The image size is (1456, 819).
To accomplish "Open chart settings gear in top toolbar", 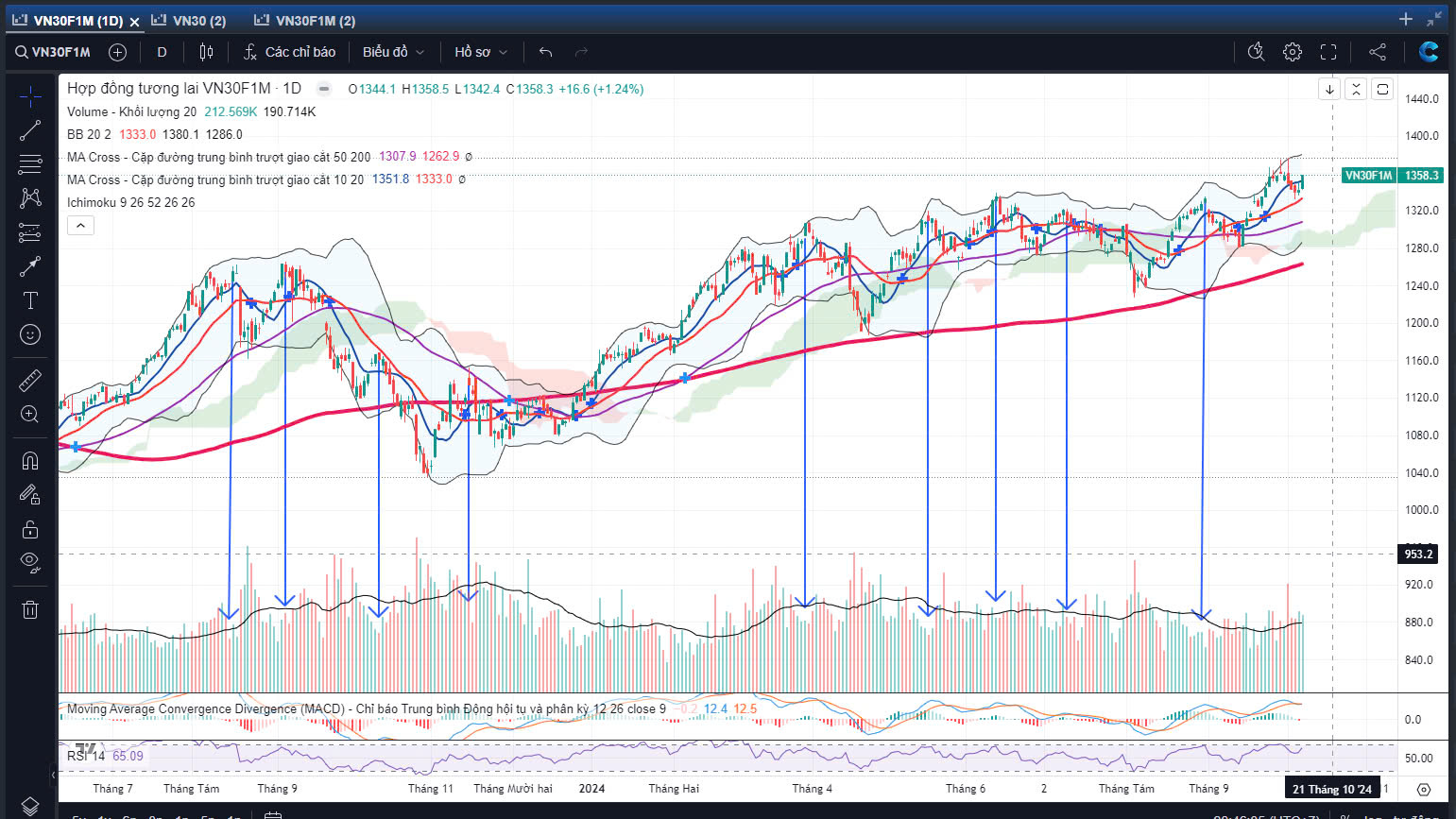I will point(1293,52).
